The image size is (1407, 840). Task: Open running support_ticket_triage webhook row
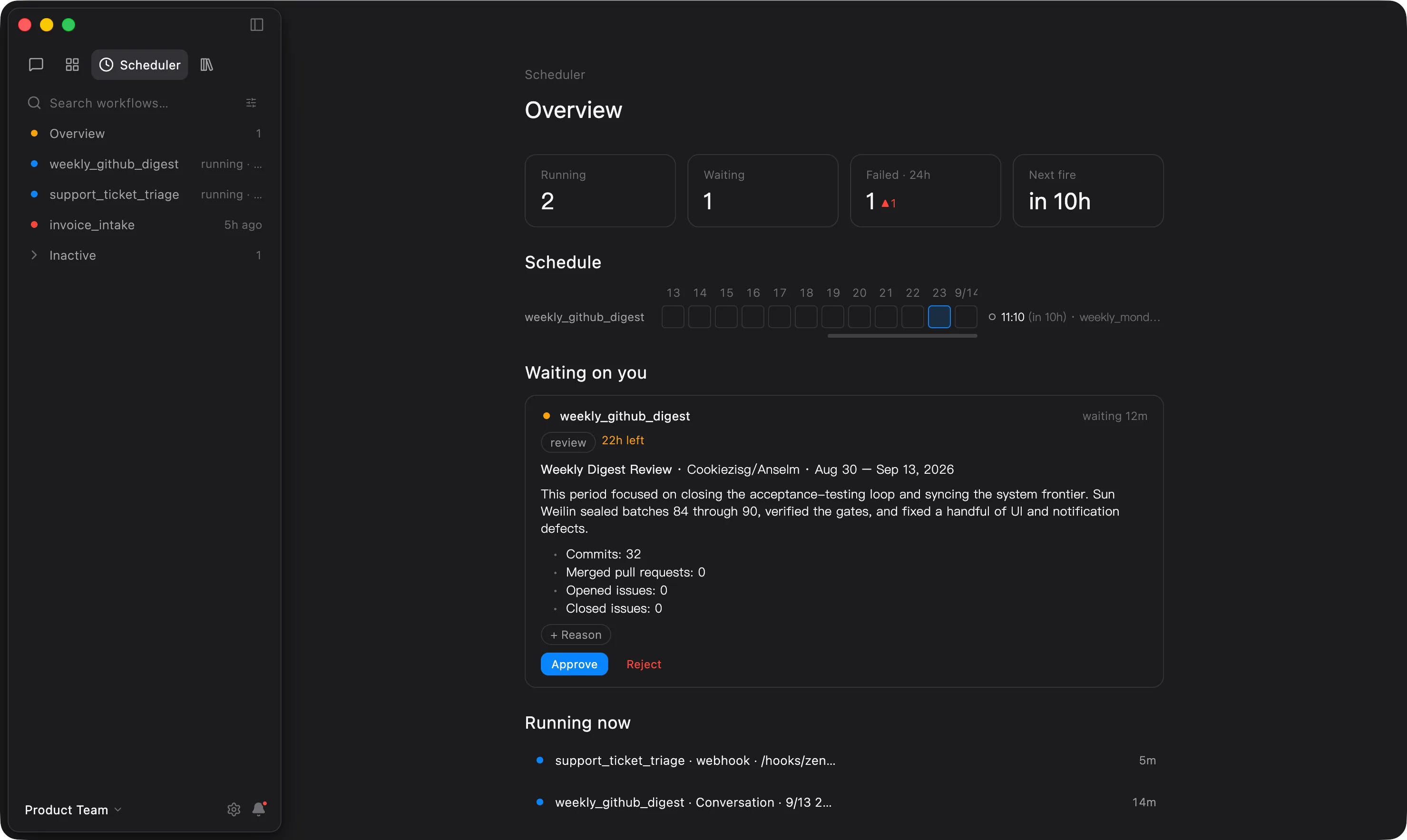846,760
